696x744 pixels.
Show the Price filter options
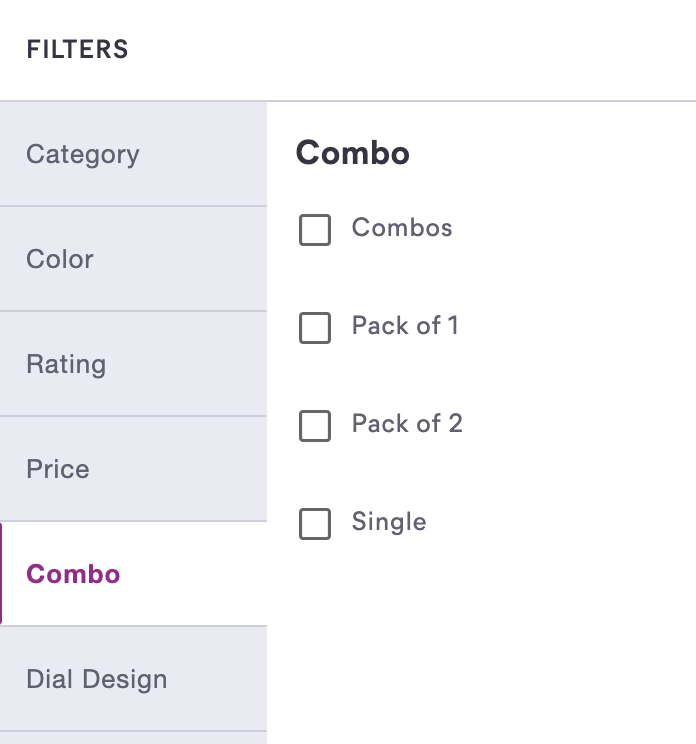58,469
